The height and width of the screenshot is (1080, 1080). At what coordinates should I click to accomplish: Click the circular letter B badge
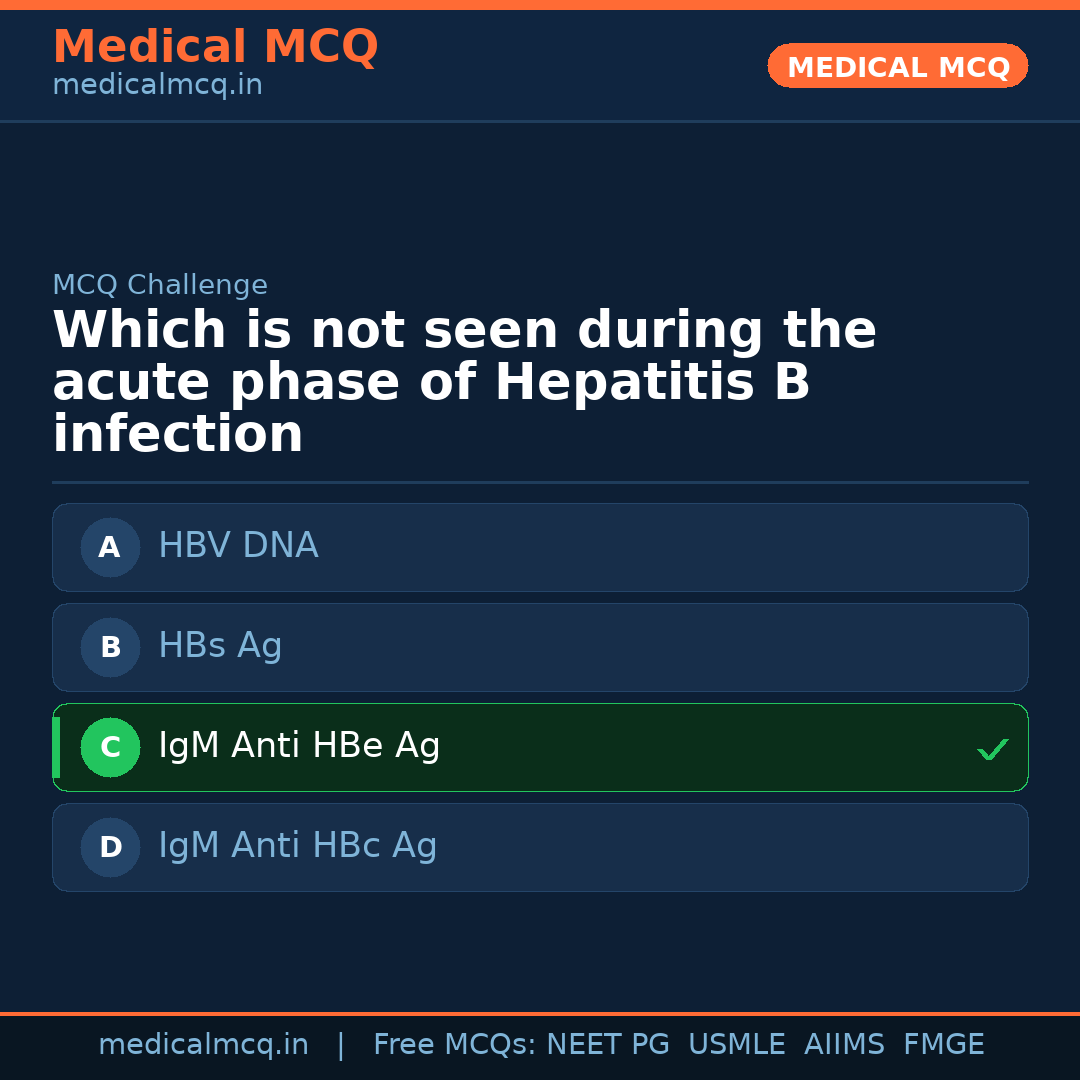coord(110,647)
